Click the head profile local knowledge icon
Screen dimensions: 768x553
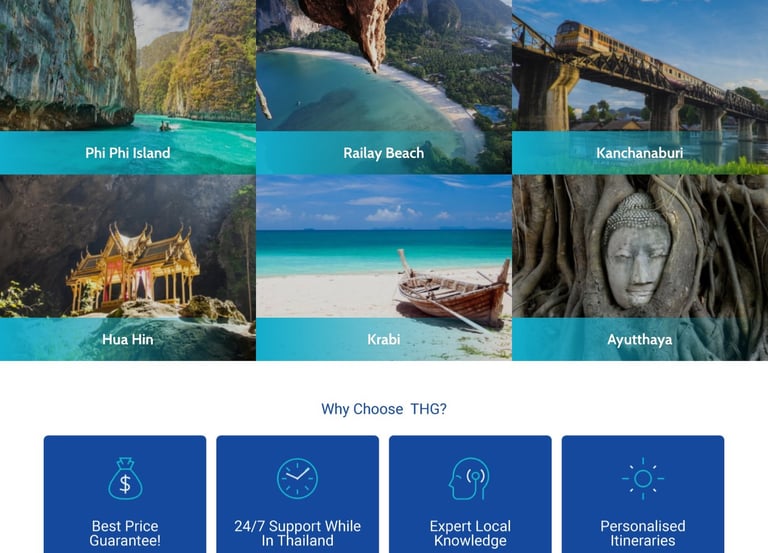tap(469, 479)
